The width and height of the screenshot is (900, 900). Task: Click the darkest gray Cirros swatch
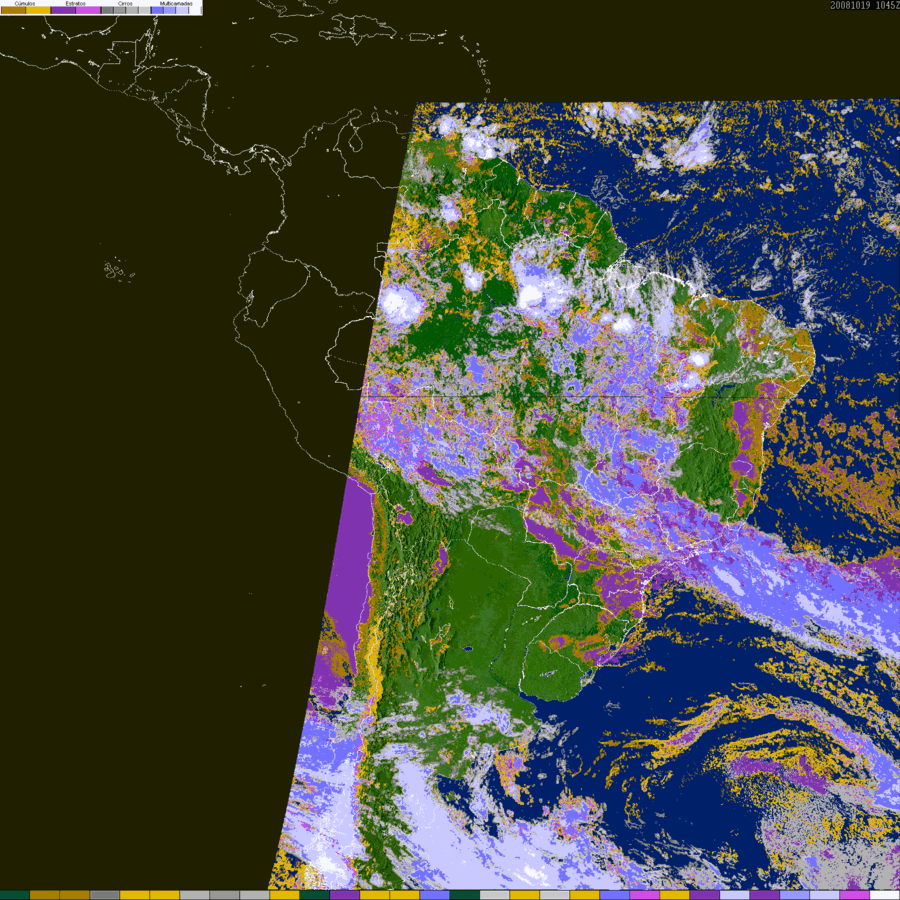click(107, 10)
